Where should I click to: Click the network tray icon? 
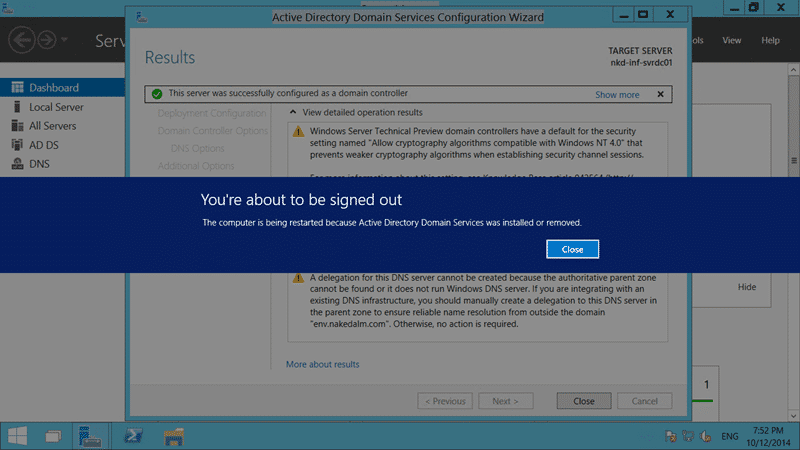[688, 436]
